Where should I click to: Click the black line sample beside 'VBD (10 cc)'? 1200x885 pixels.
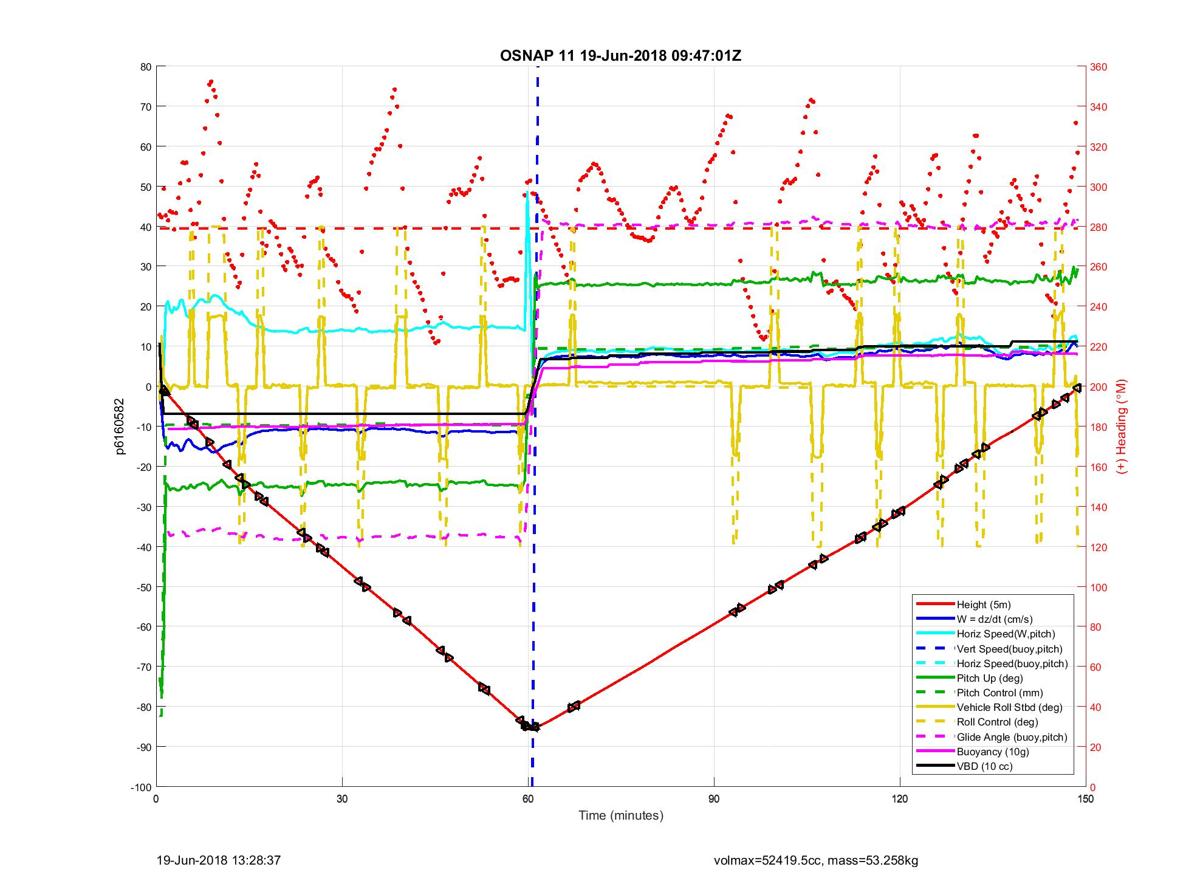(935, 767)
